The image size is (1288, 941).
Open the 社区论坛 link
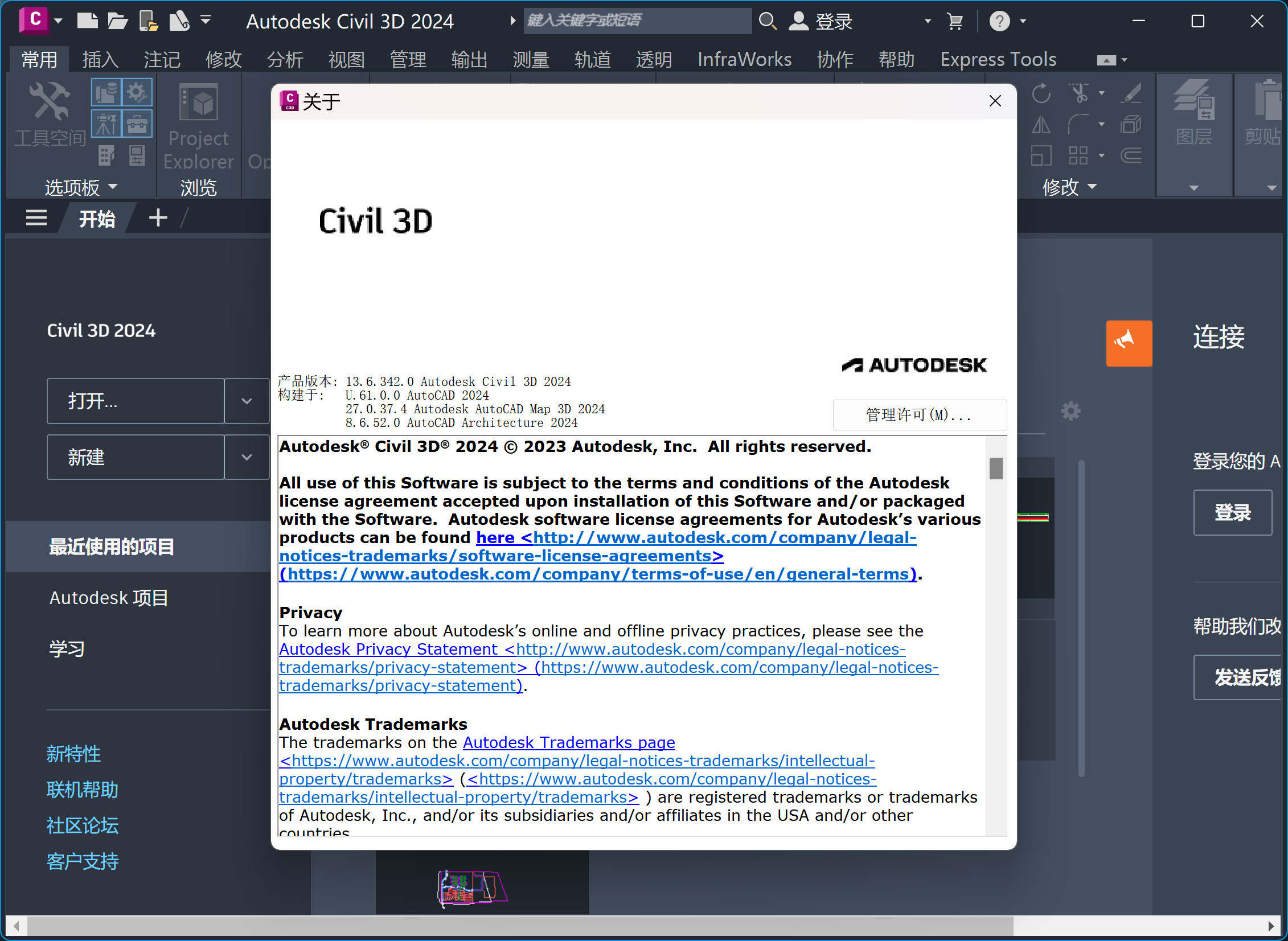83,826
